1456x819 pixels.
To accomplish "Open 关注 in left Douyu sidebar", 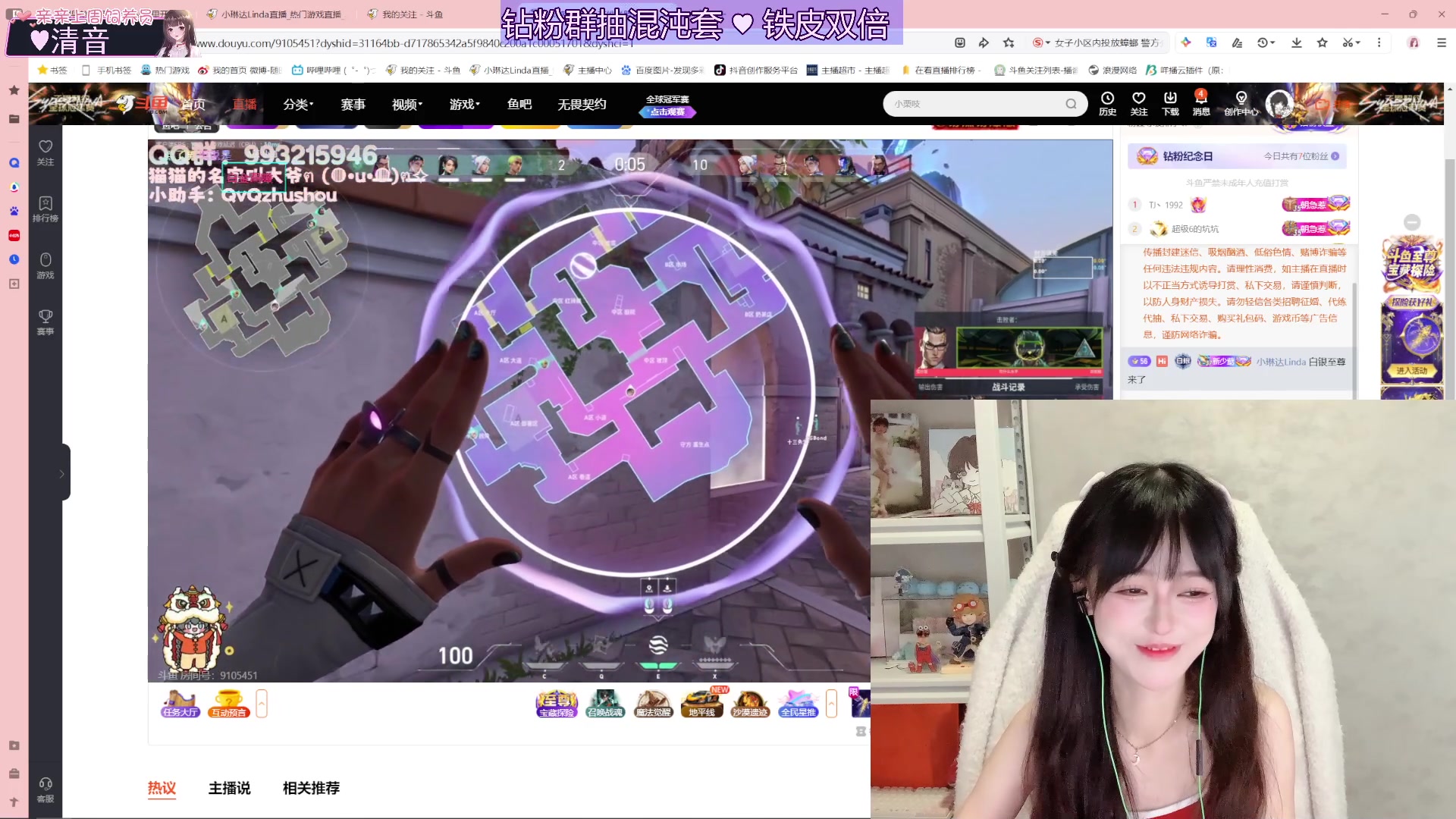I will (45, 152).
